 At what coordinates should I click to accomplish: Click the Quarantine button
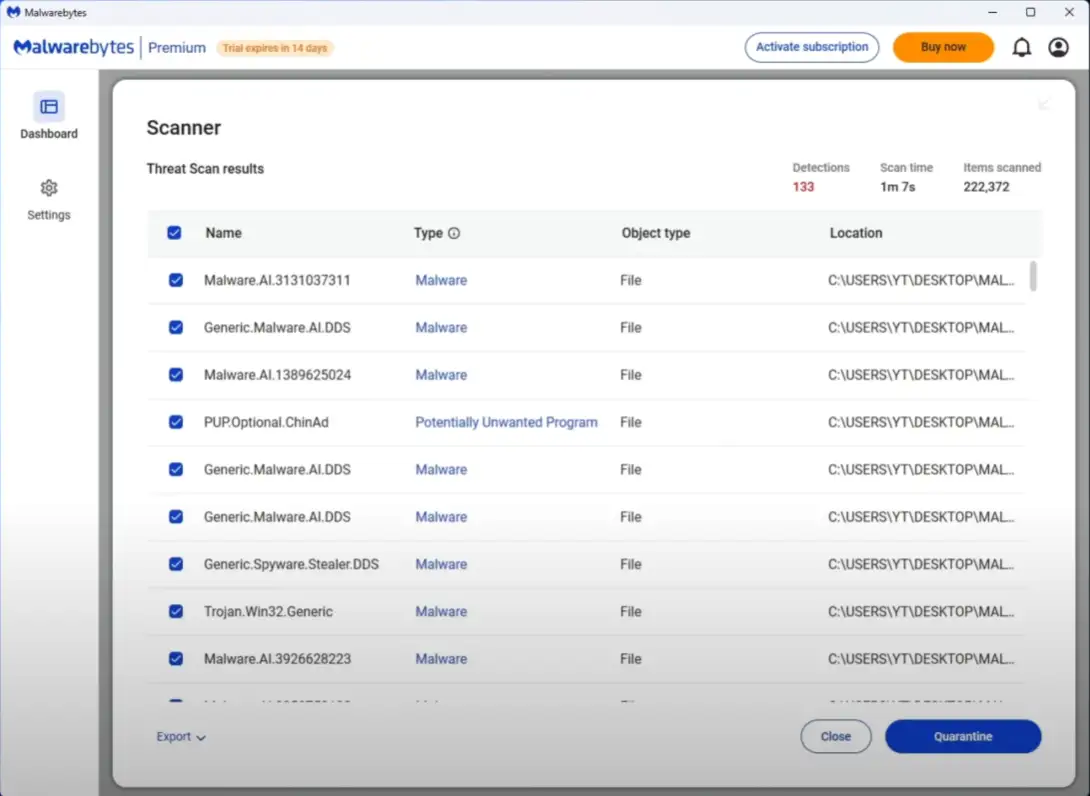tap(963, 736)
